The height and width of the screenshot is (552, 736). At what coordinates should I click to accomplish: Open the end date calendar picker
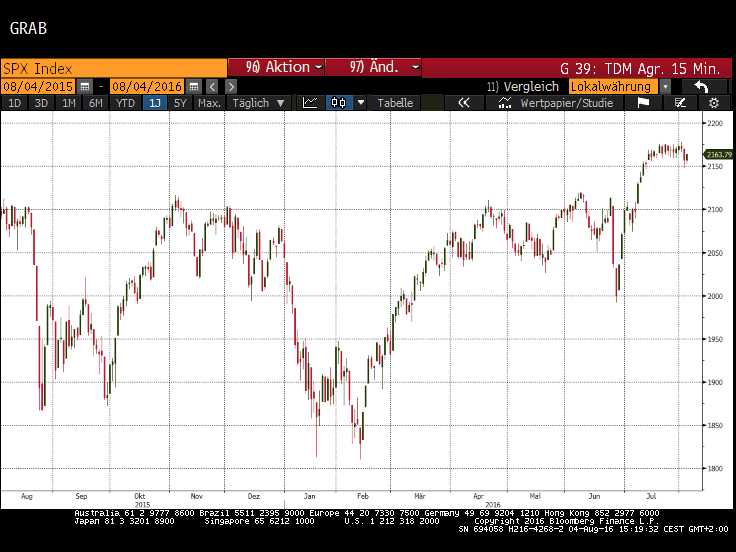coord(195,87)
